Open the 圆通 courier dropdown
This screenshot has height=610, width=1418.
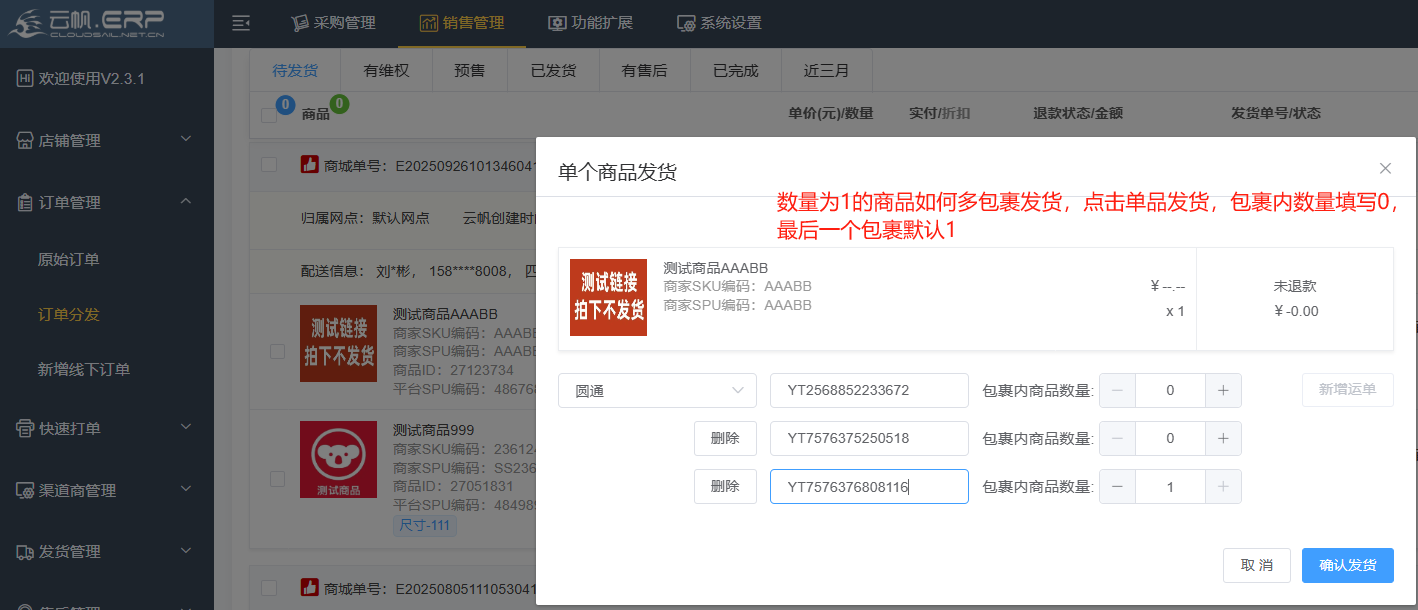click(x=657, y=391)
